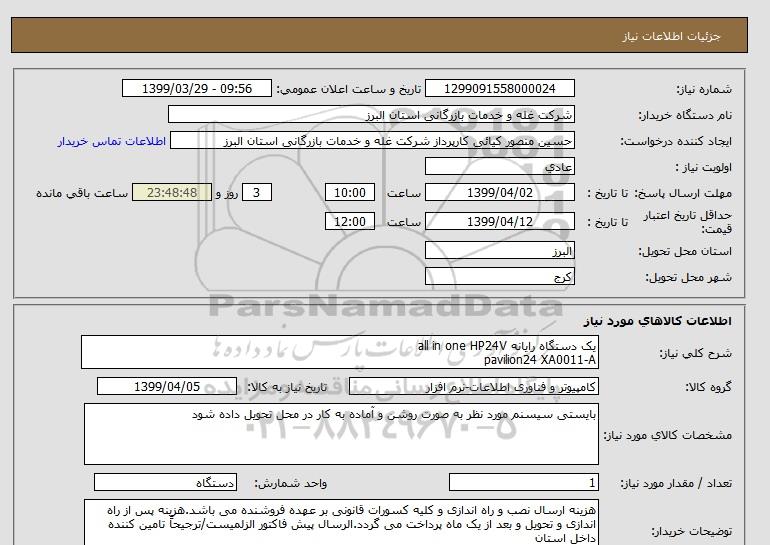Click the label 'شهر محل تحویل:'
The image size is (770, 545).
pos(688,277)
